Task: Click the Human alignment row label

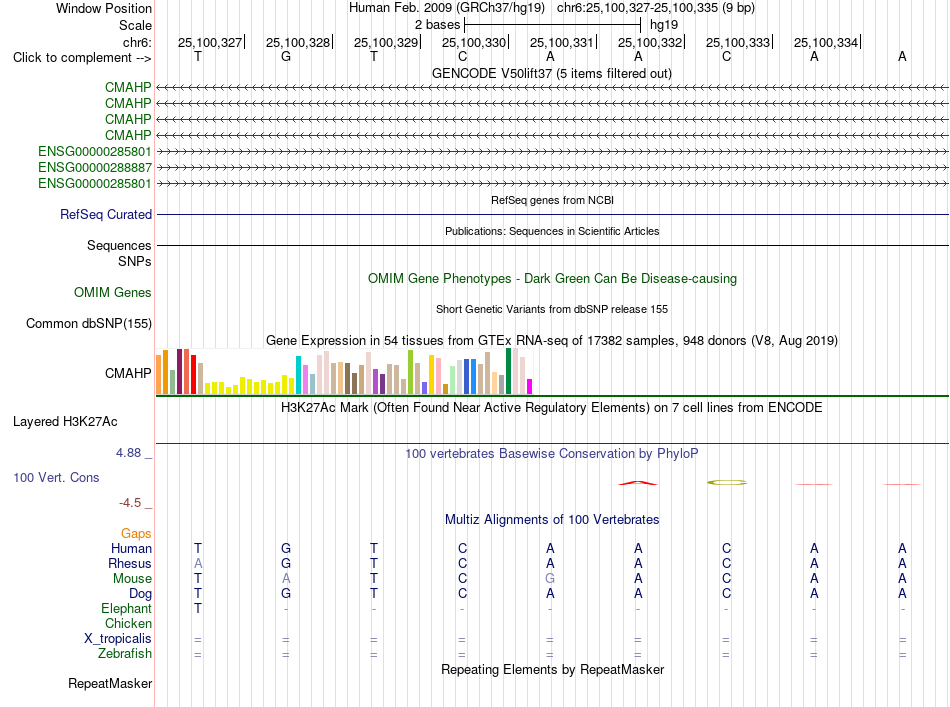Action: tap(131, 548)
